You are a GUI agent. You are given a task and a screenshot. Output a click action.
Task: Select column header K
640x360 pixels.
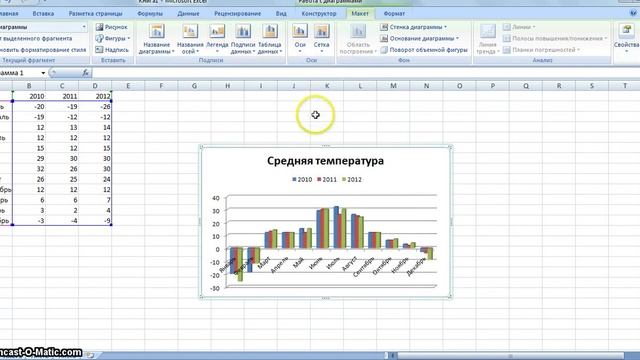point(327,86)
